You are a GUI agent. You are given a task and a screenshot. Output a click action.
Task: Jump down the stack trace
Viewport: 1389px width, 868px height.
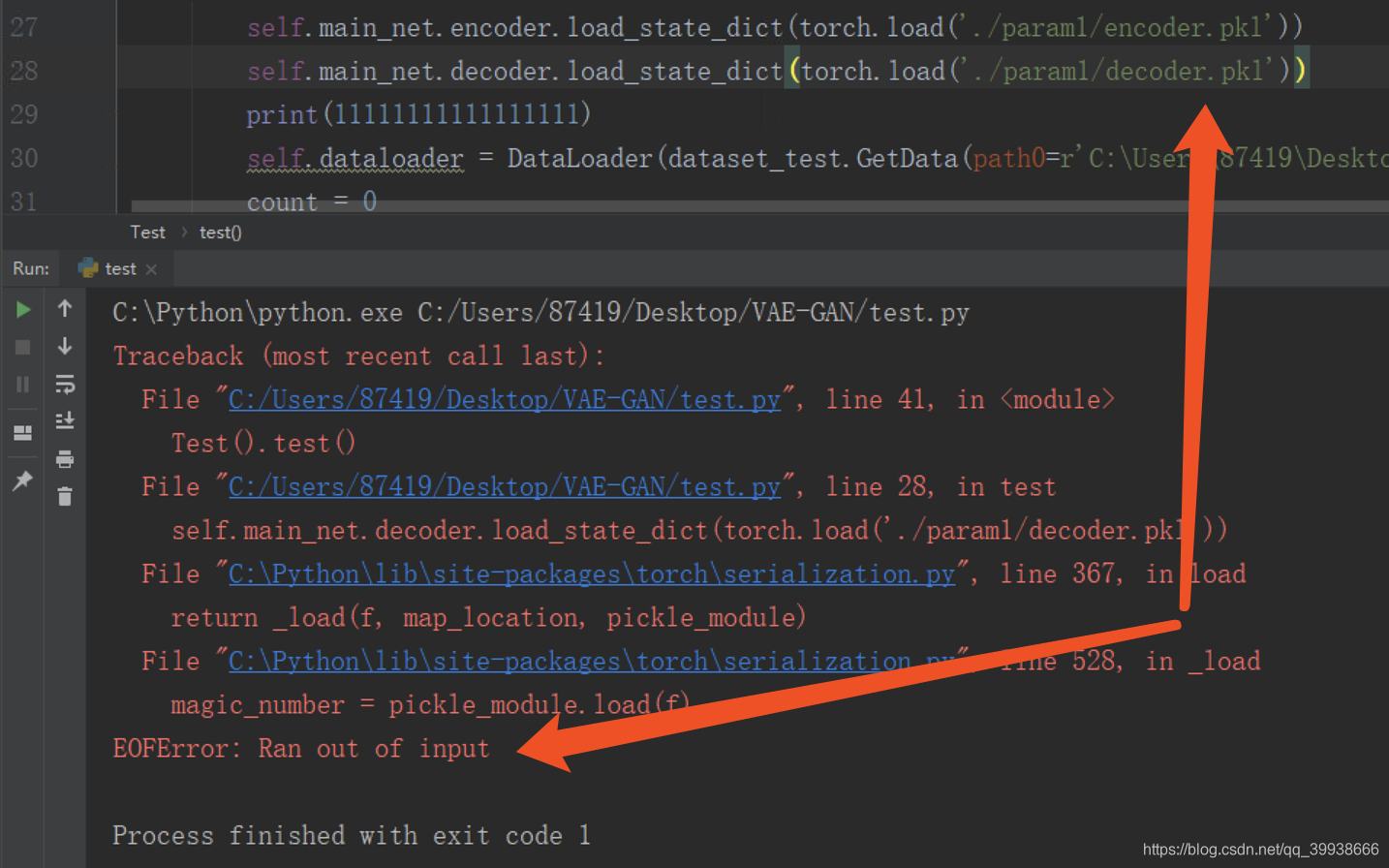click(65, 346)
